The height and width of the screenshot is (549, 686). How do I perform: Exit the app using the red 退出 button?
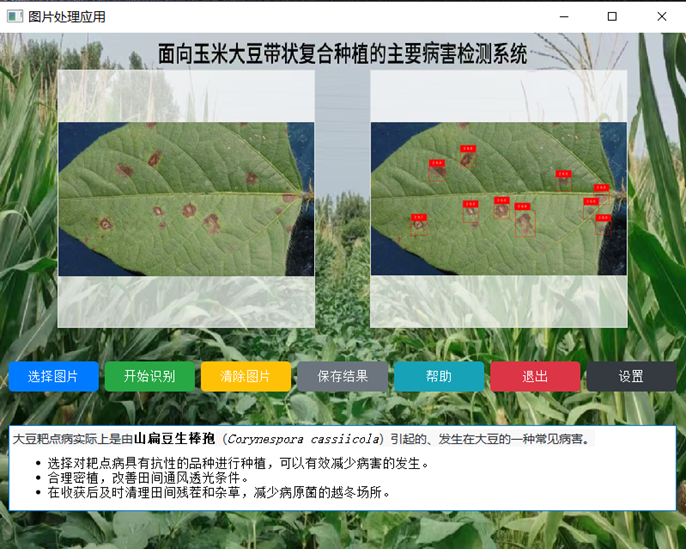535,376
